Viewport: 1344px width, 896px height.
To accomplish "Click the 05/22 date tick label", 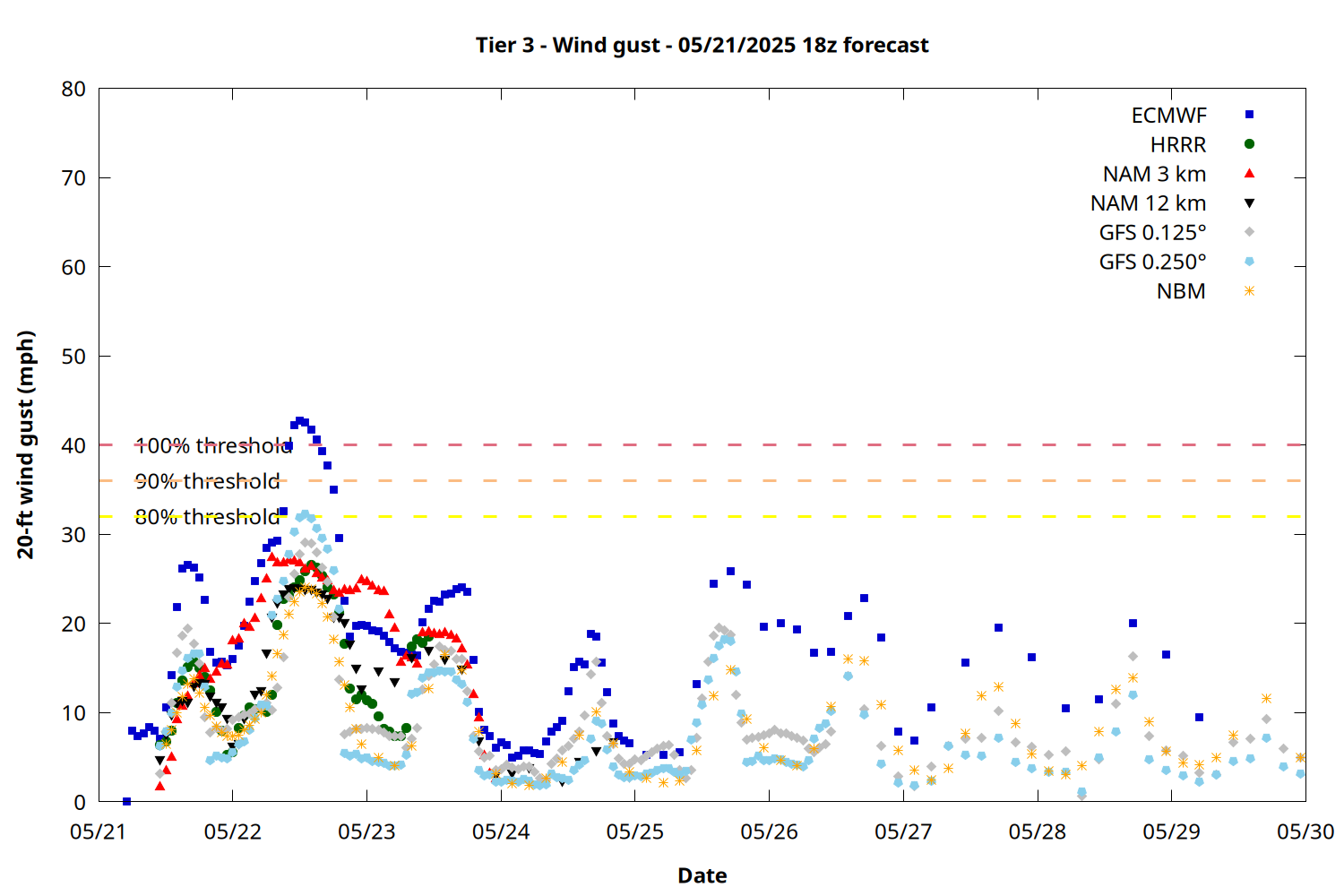I will click(233, 831).
